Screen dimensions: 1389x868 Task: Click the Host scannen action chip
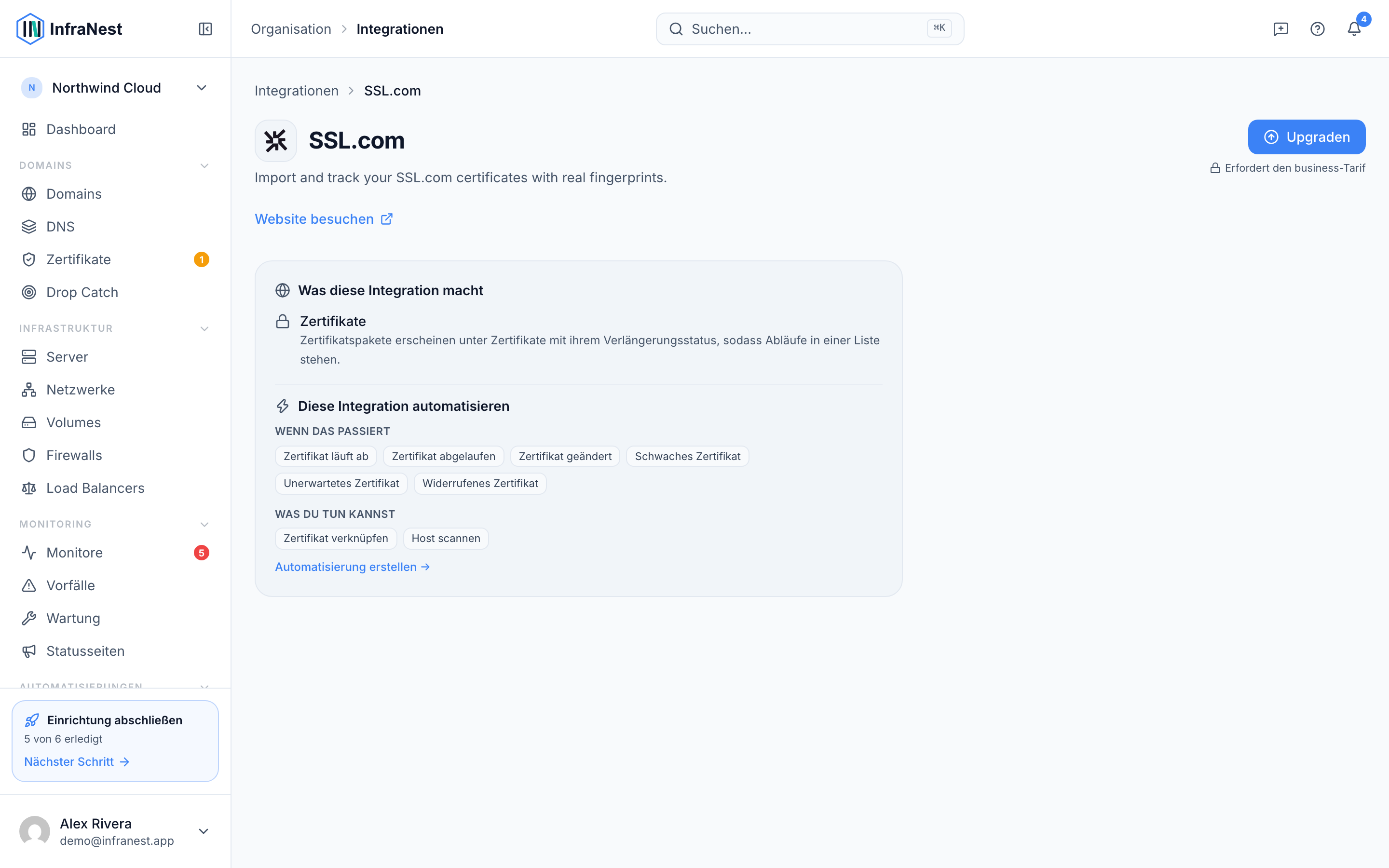[446, 539]
